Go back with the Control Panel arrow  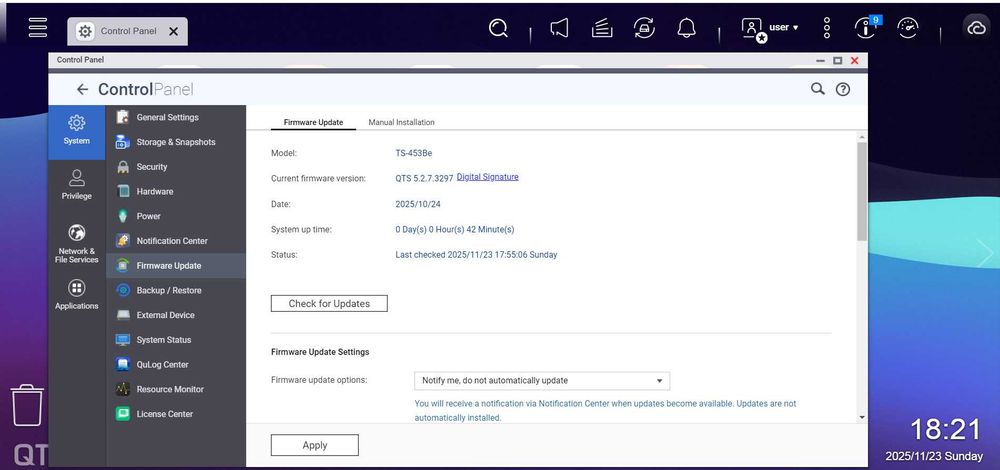point(82,89)
